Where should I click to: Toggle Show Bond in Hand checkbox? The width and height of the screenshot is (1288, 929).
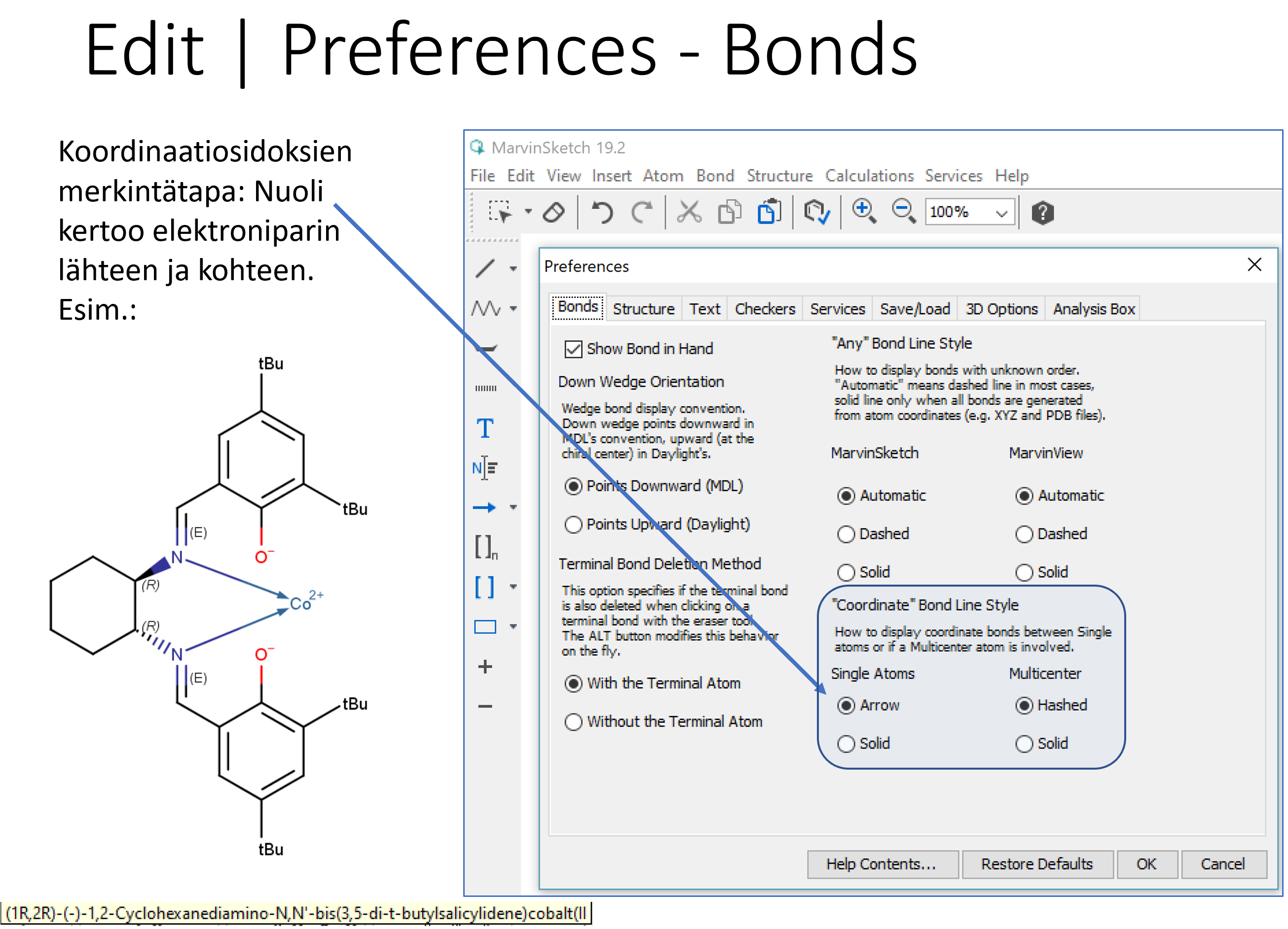tap(574, 349)
